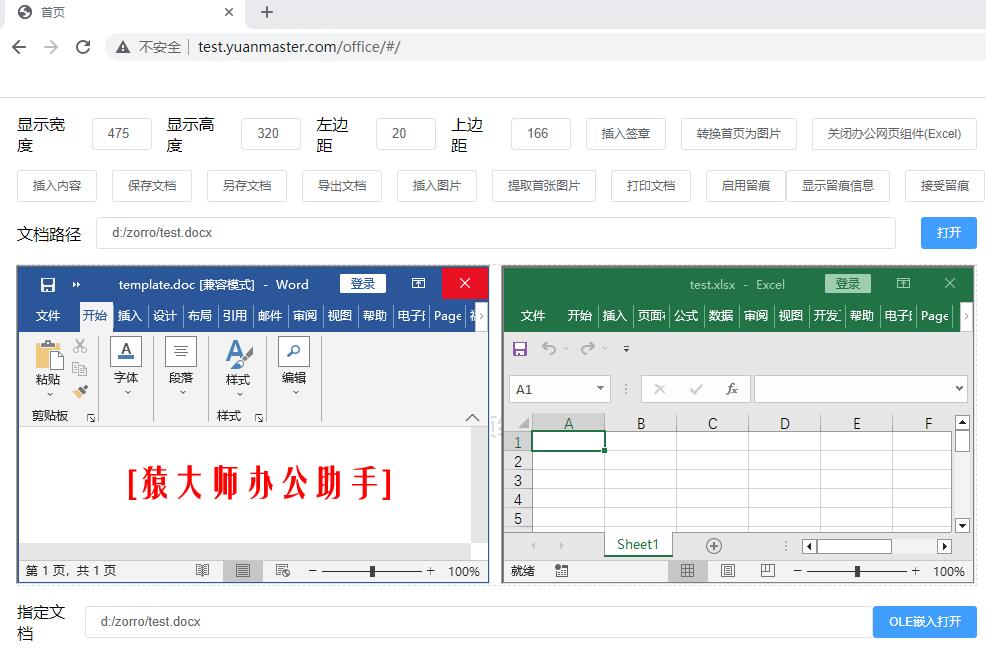This screenshot has height=654, width=986.
Task: Click Excel zoom in plus button
Action: pyautogui.click(x=916, y=571)
